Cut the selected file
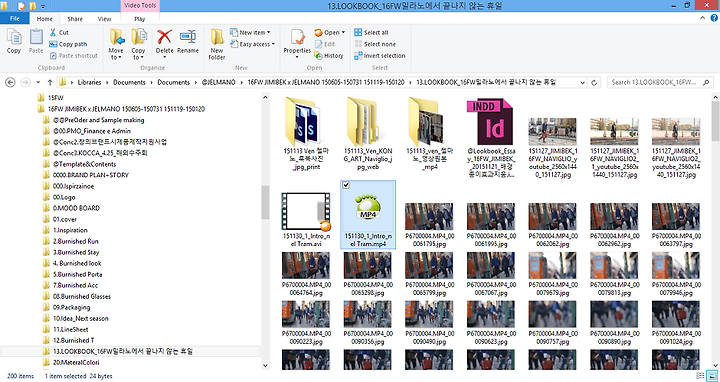Image resolution: width=720 pixels, height=382 pixels. pos(59,33)
